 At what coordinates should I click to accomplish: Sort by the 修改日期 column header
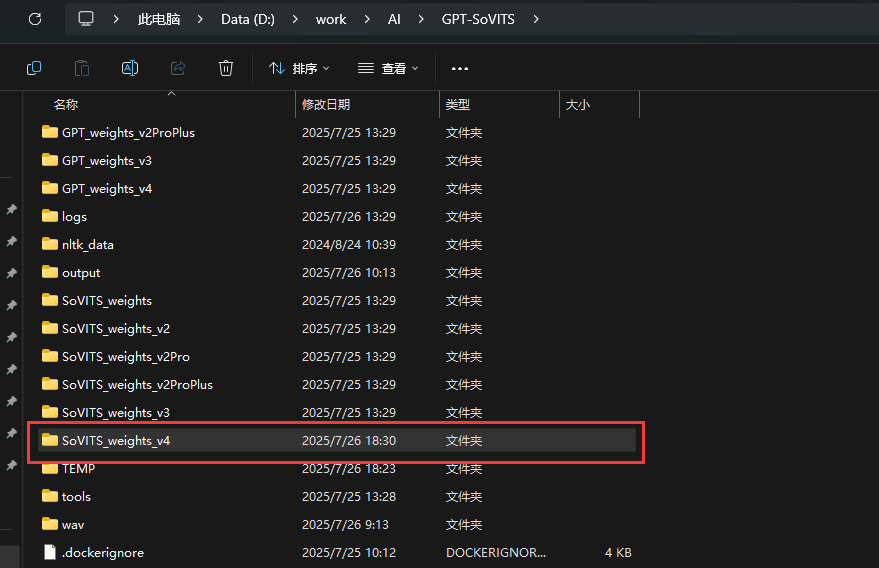326,104
